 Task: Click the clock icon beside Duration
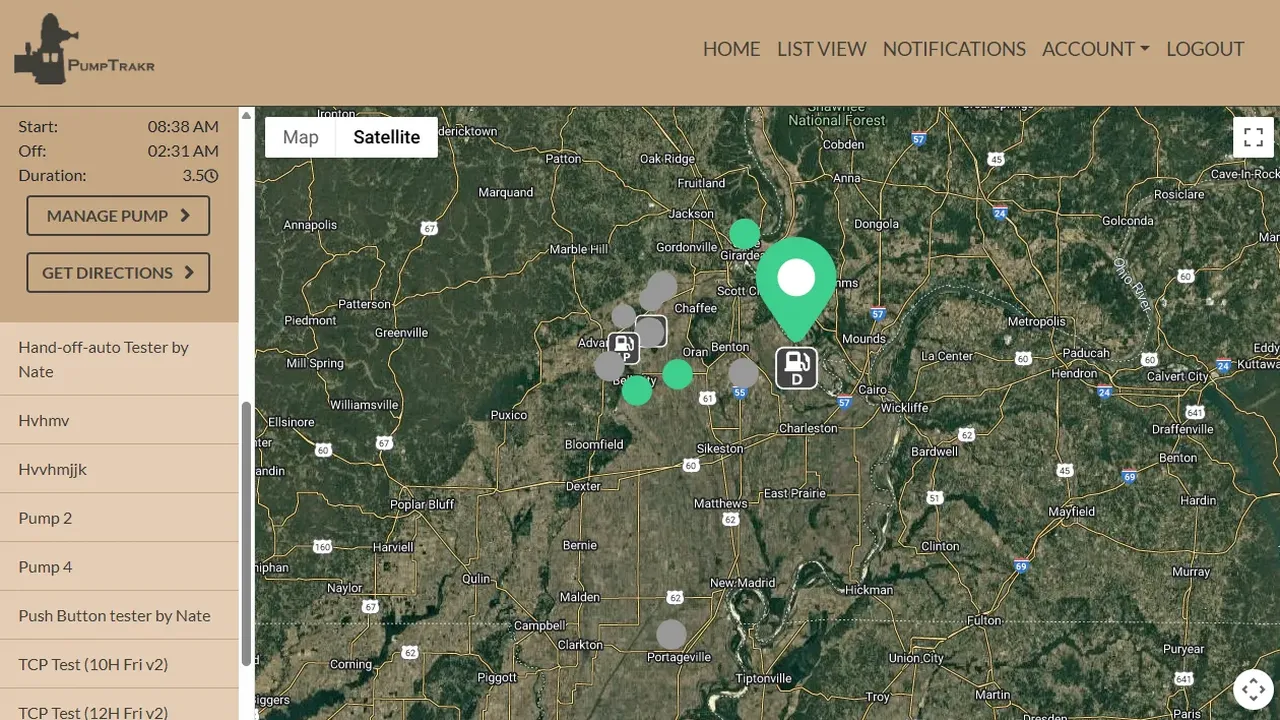[x=212, y=176]
